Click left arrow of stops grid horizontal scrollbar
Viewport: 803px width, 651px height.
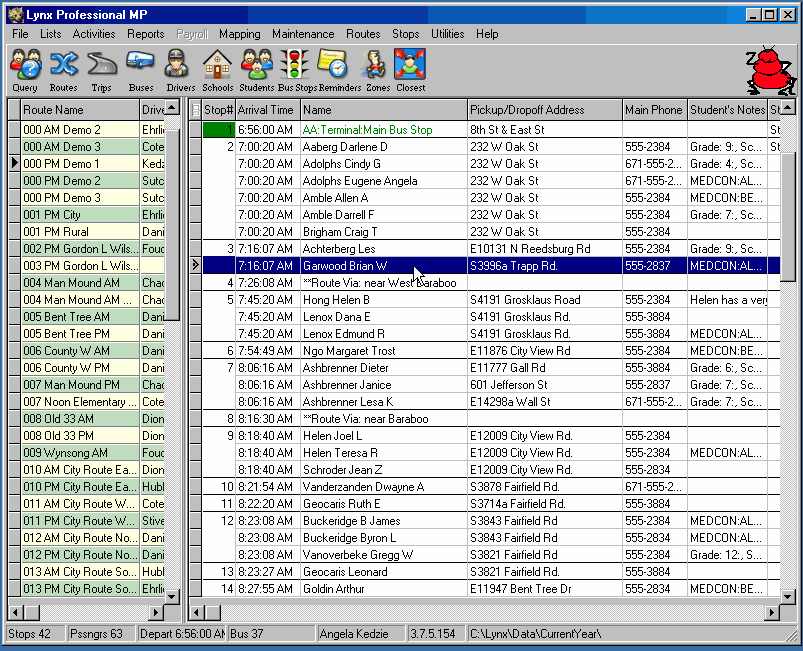coord(197,612)
